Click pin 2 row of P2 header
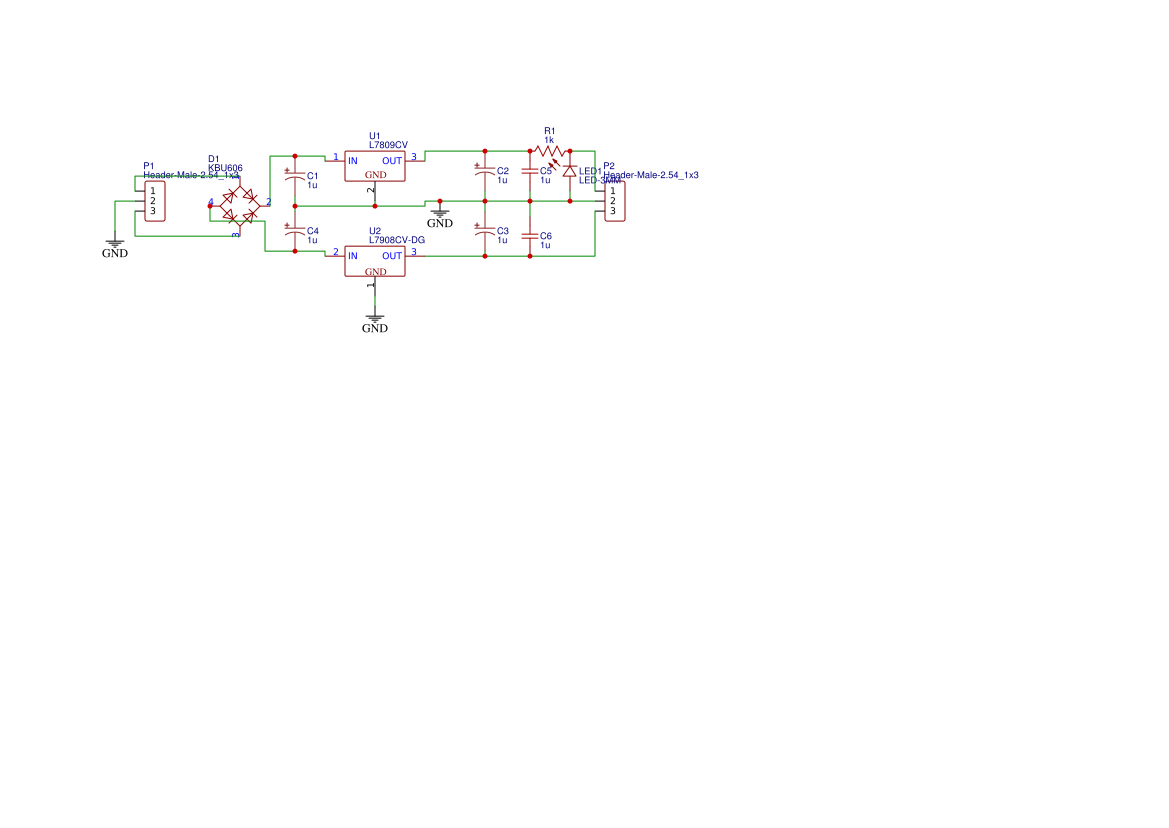Image resolution: width=1169 pixels, height=828 pixels. click(x=615, y=201)
